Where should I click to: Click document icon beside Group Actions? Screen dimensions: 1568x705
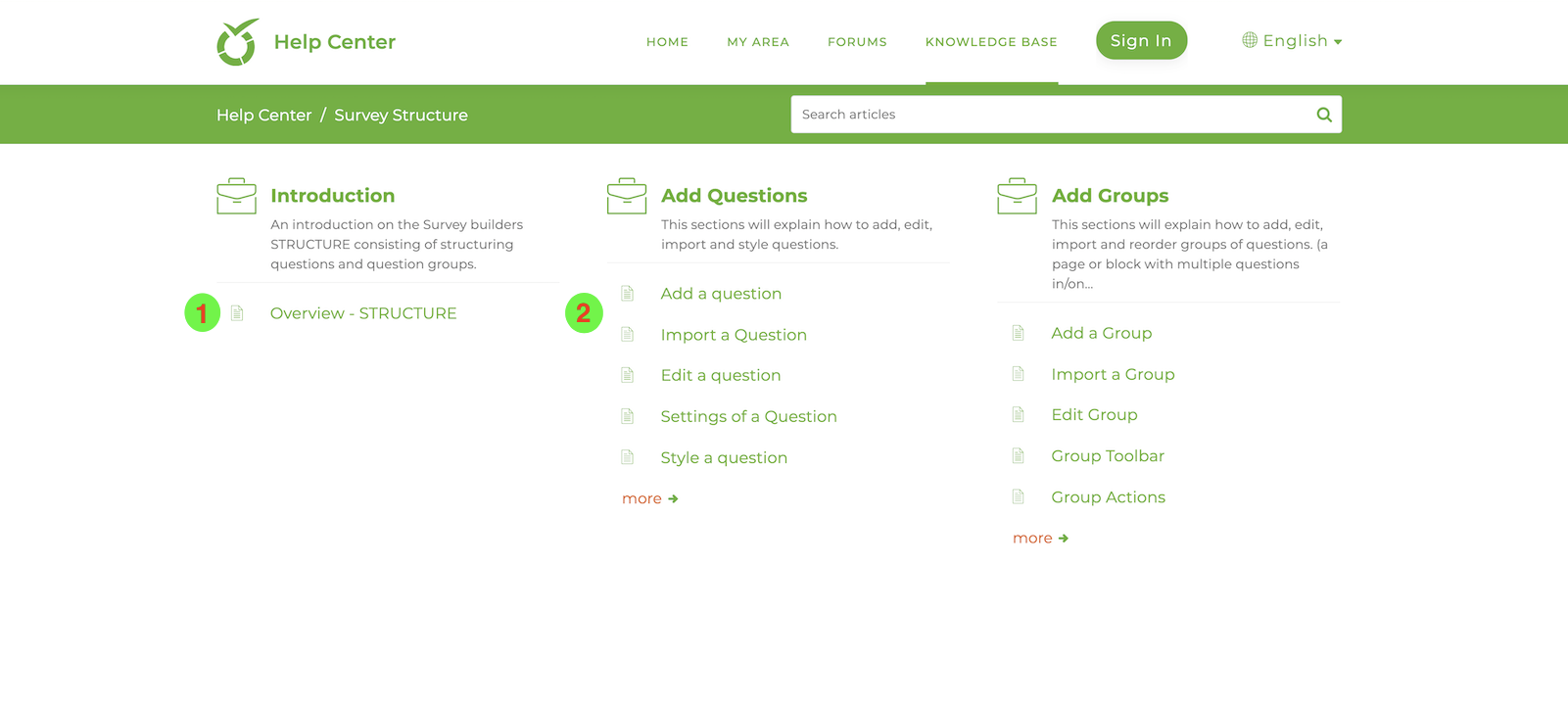(1019, 497)
